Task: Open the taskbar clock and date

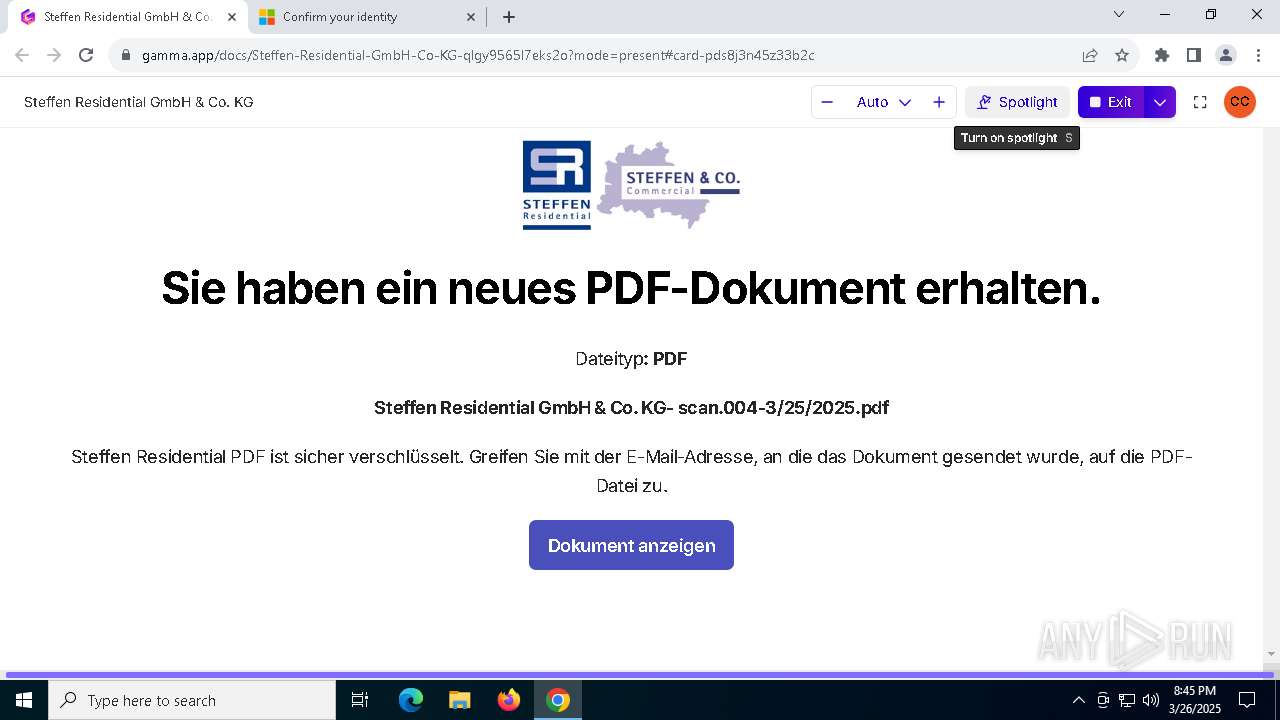Action: point(1194,700)
